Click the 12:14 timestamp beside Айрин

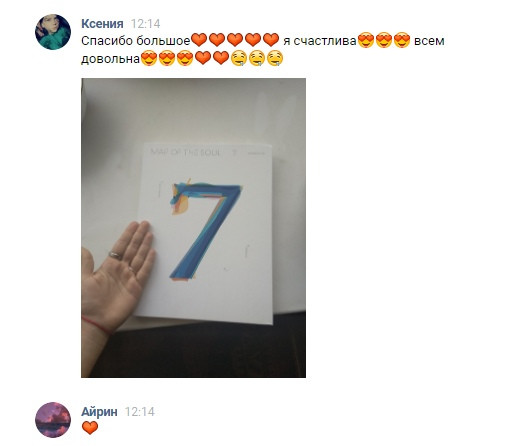click(x=140, y=411)
